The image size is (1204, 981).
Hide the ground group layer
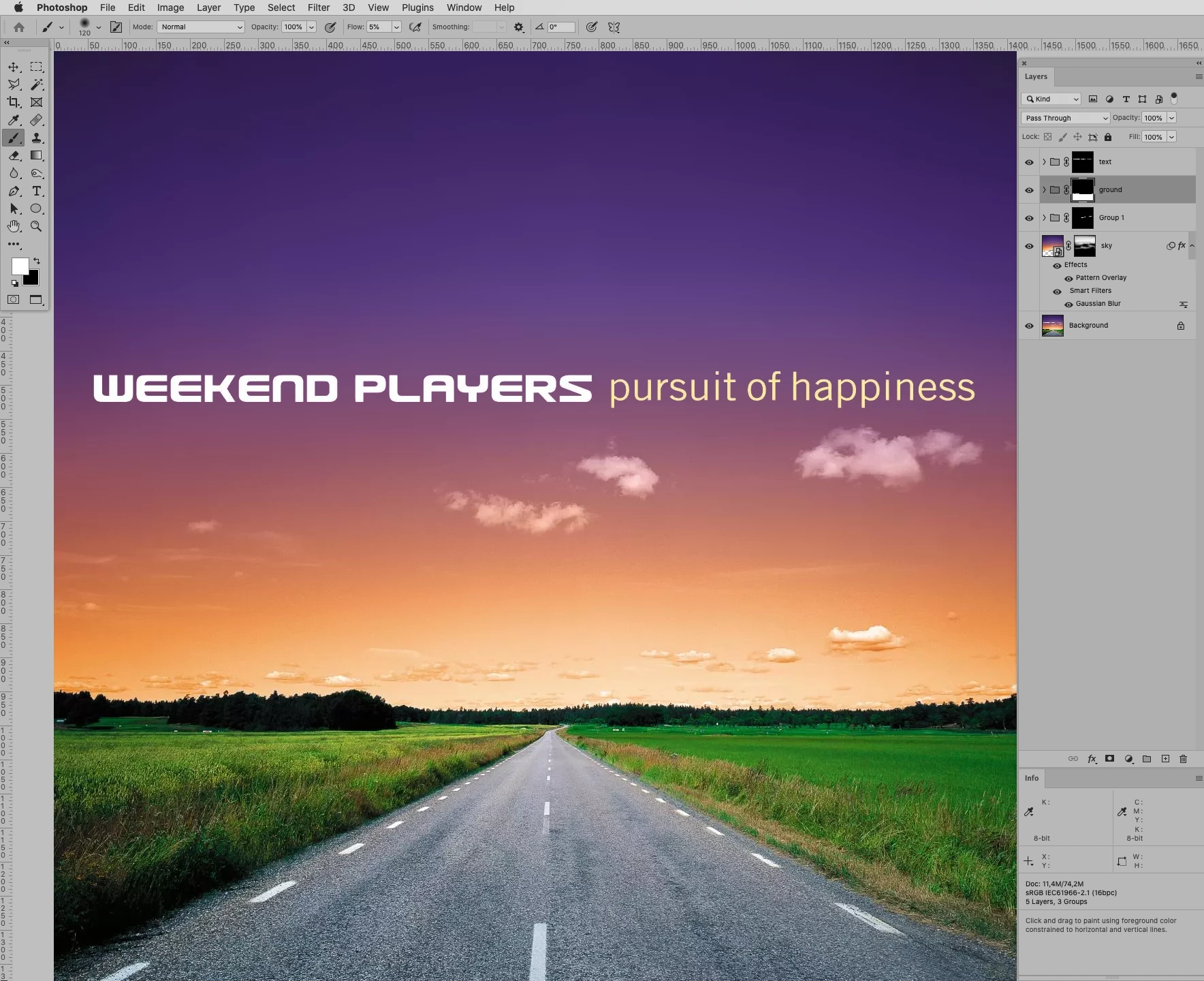[1029, 190]
